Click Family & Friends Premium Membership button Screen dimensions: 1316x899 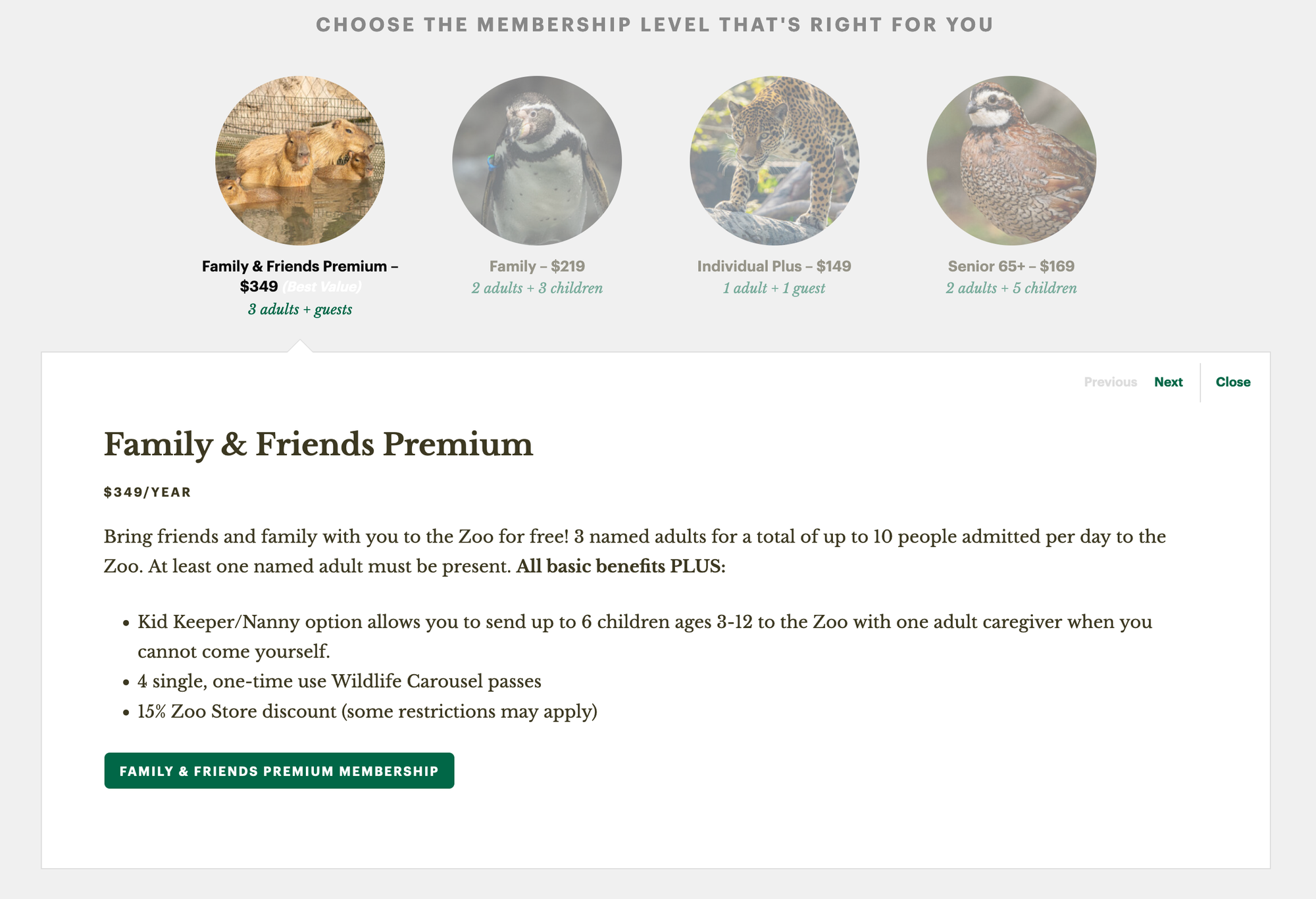(279, 771)
